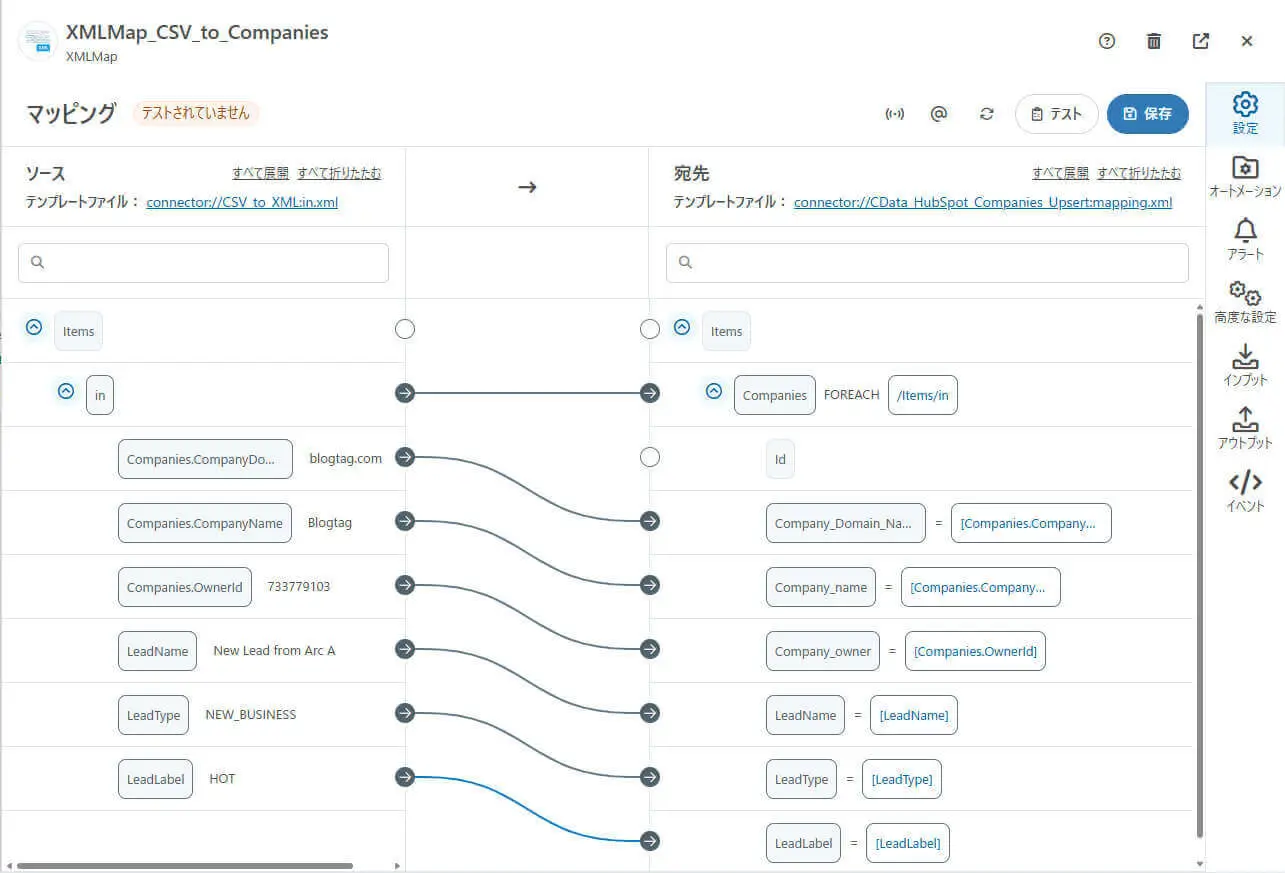This screenshot has height=873, width=1285.
Task: Collapse the source Items node
Action: (34, 327)
